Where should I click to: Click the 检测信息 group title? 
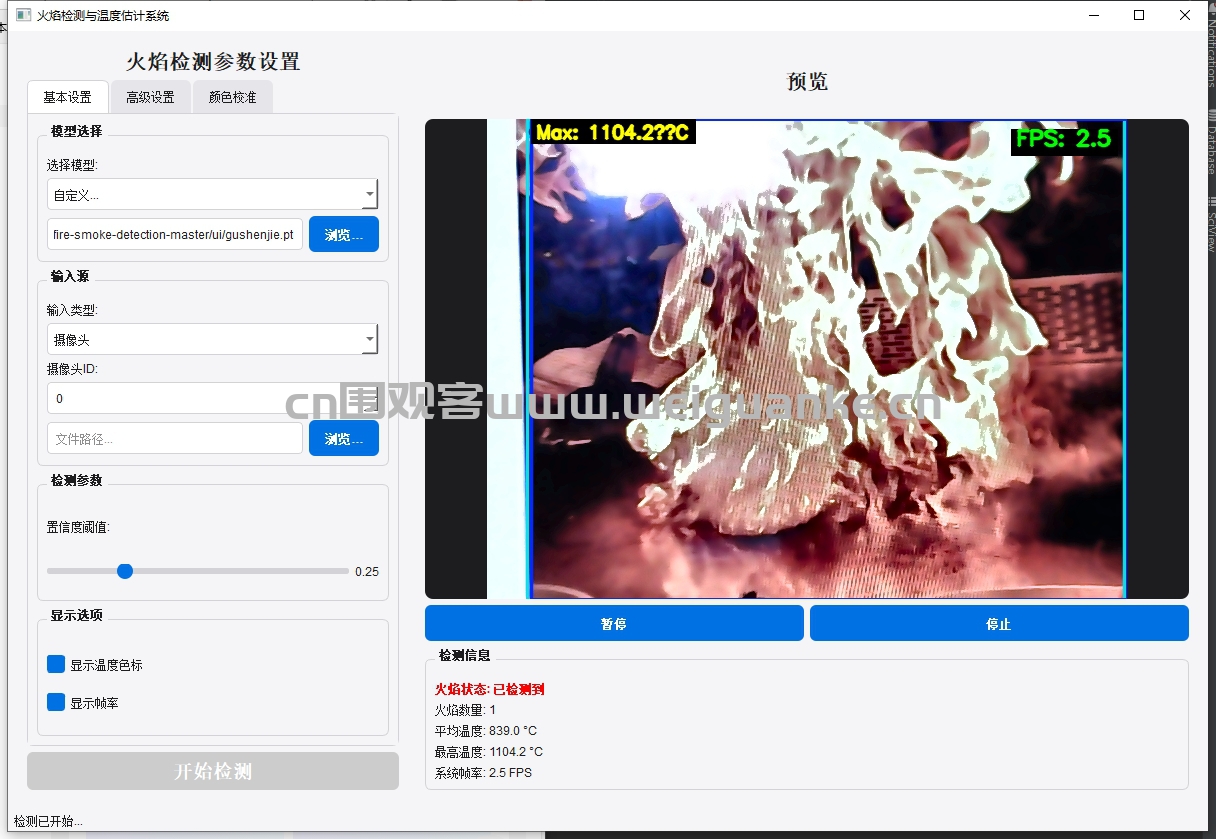click(465, 655)
